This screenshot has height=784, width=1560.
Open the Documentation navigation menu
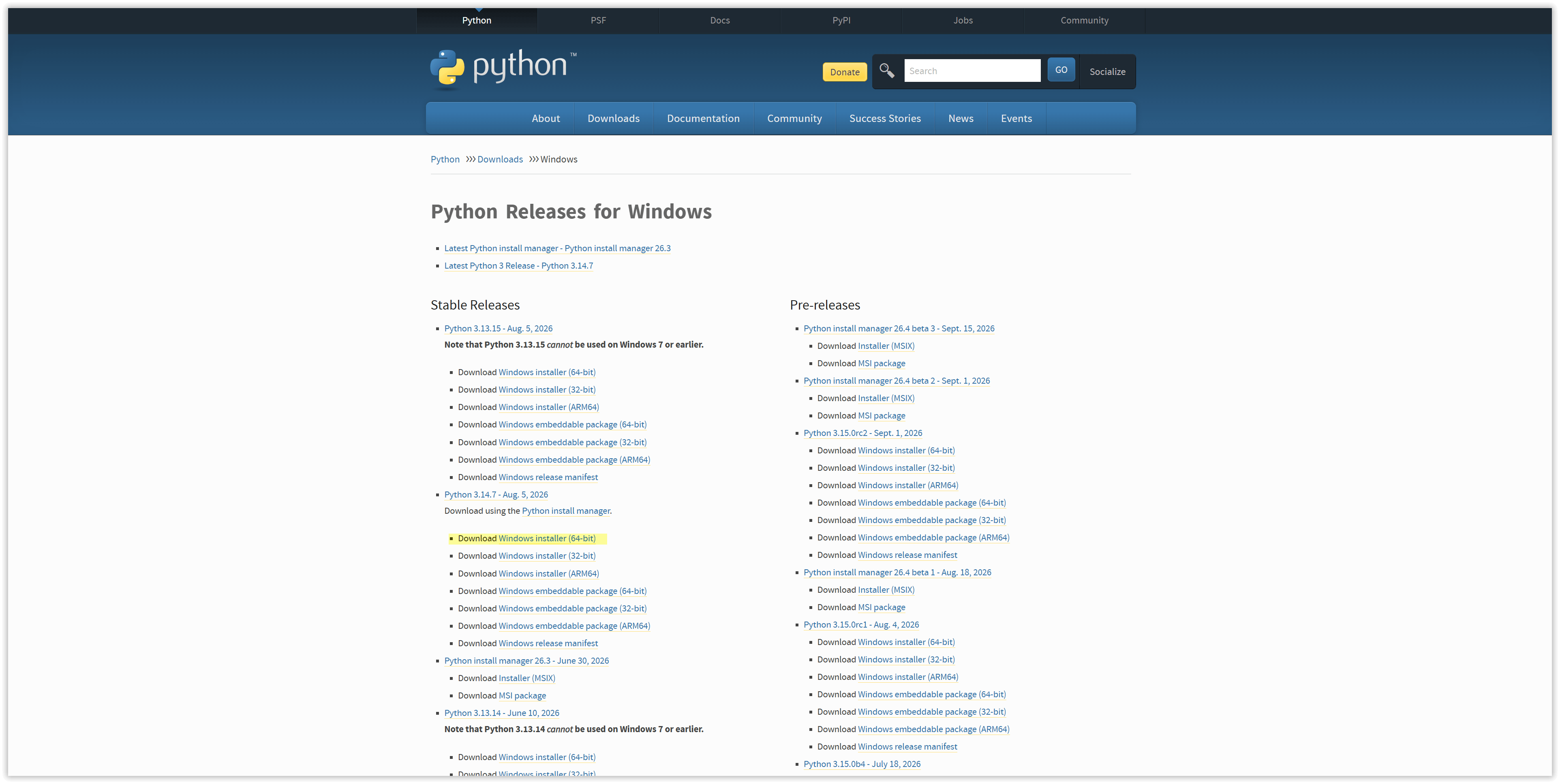pos(703,119)
